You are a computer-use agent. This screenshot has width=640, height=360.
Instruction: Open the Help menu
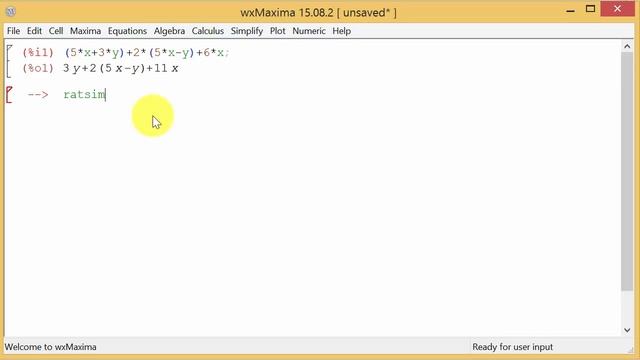coord(342,31)
